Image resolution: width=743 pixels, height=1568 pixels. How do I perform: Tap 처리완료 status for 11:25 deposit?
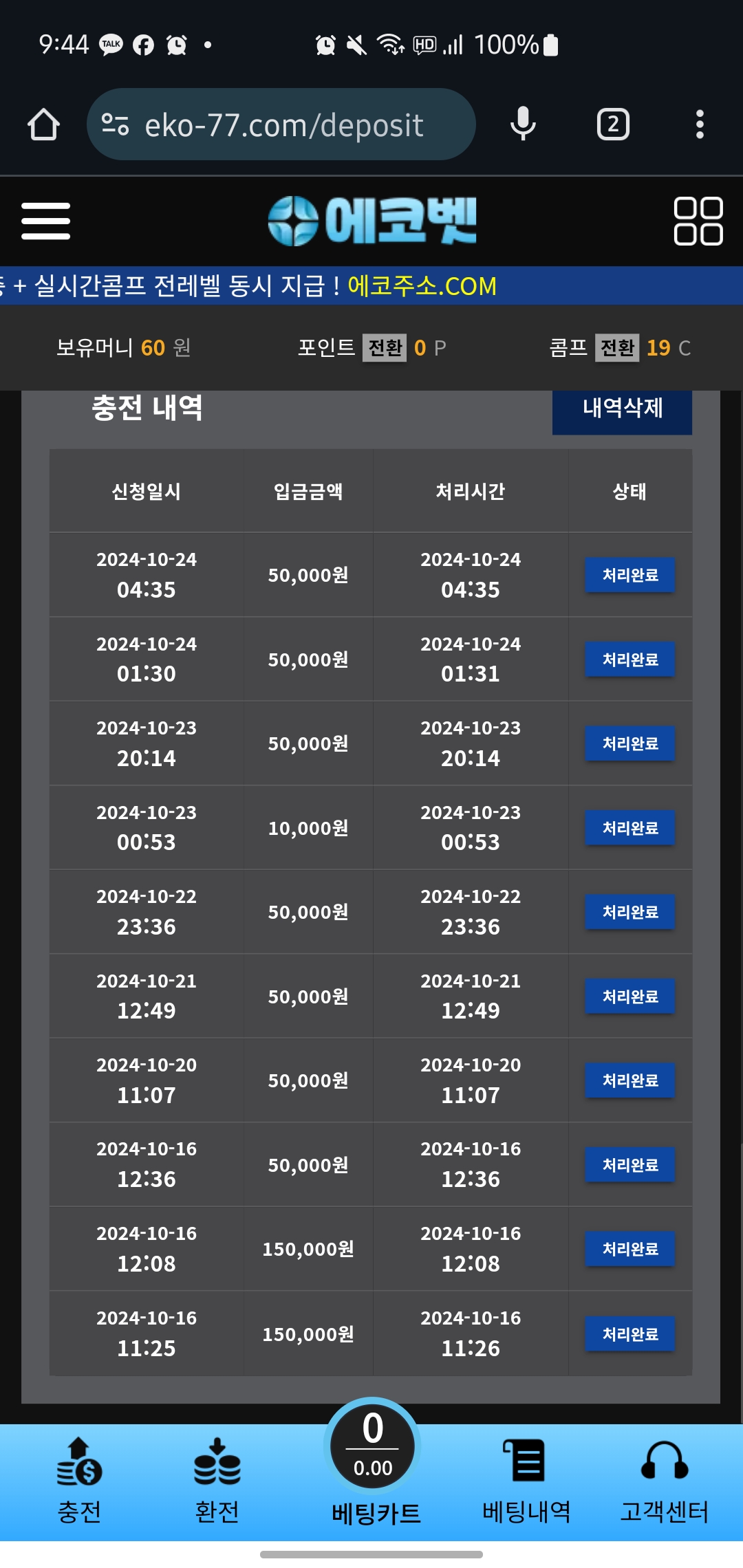pos(629,1334)
